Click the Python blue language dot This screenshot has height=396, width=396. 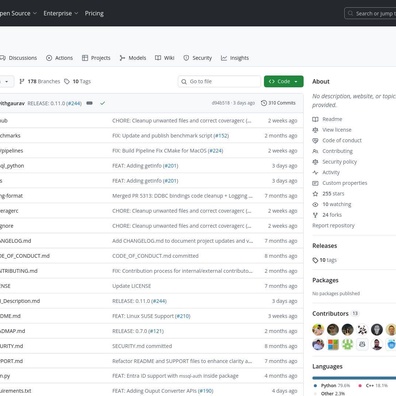[x=315, y=386]
